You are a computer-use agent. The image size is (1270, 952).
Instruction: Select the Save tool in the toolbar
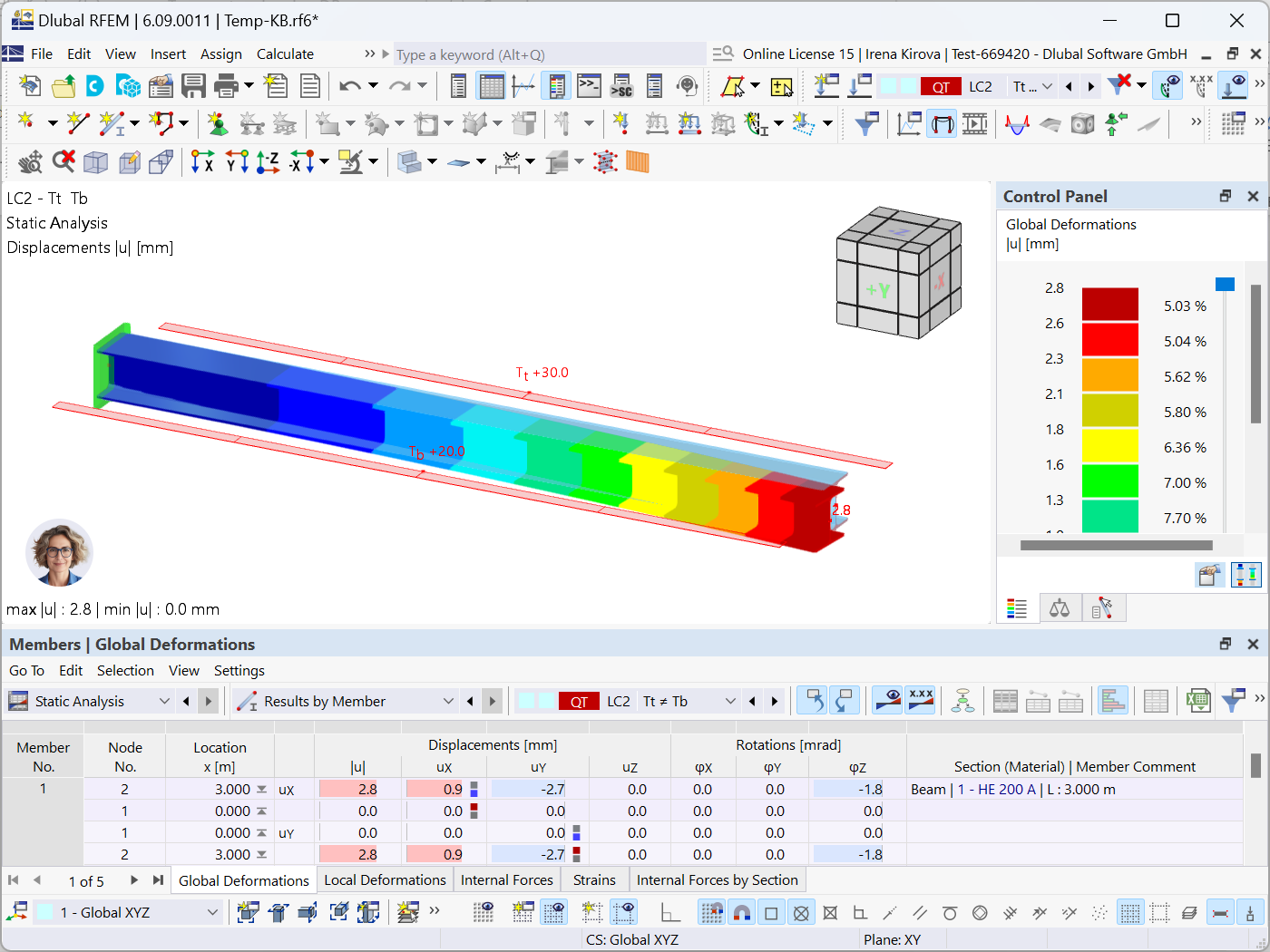click(x=193, y=86)
